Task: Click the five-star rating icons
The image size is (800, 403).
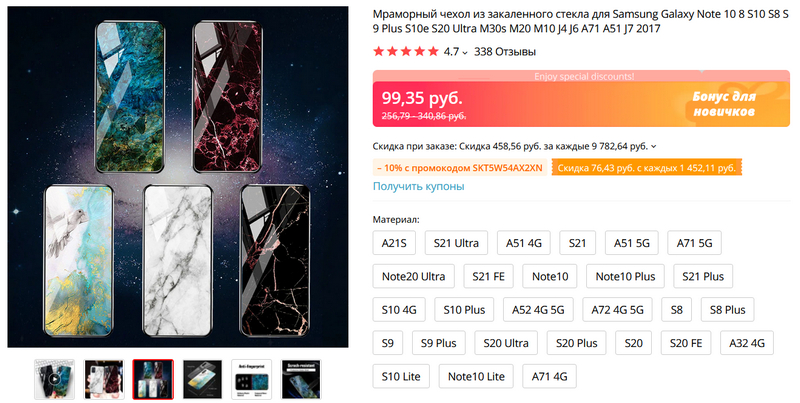Action: pos(405,51)
